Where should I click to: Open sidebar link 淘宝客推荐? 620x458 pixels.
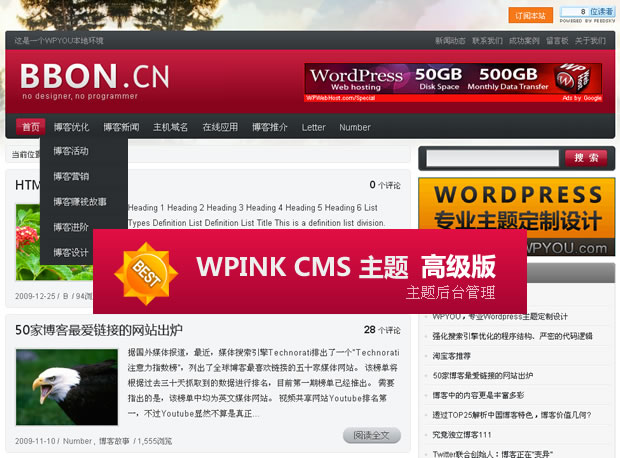(452, 356)
